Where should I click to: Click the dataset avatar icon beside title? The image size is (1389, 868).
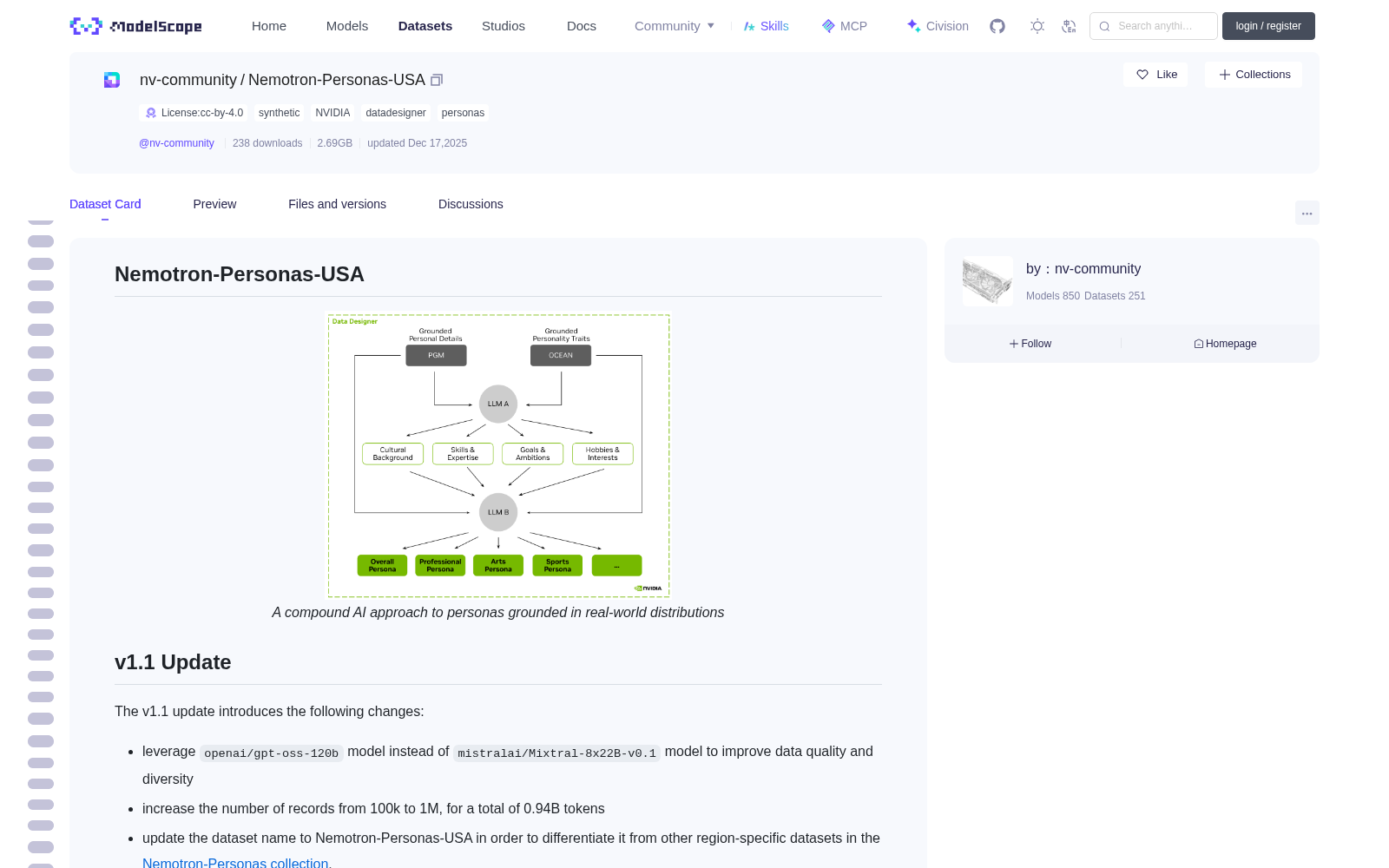pyautogui.click(x=112, y=80)
